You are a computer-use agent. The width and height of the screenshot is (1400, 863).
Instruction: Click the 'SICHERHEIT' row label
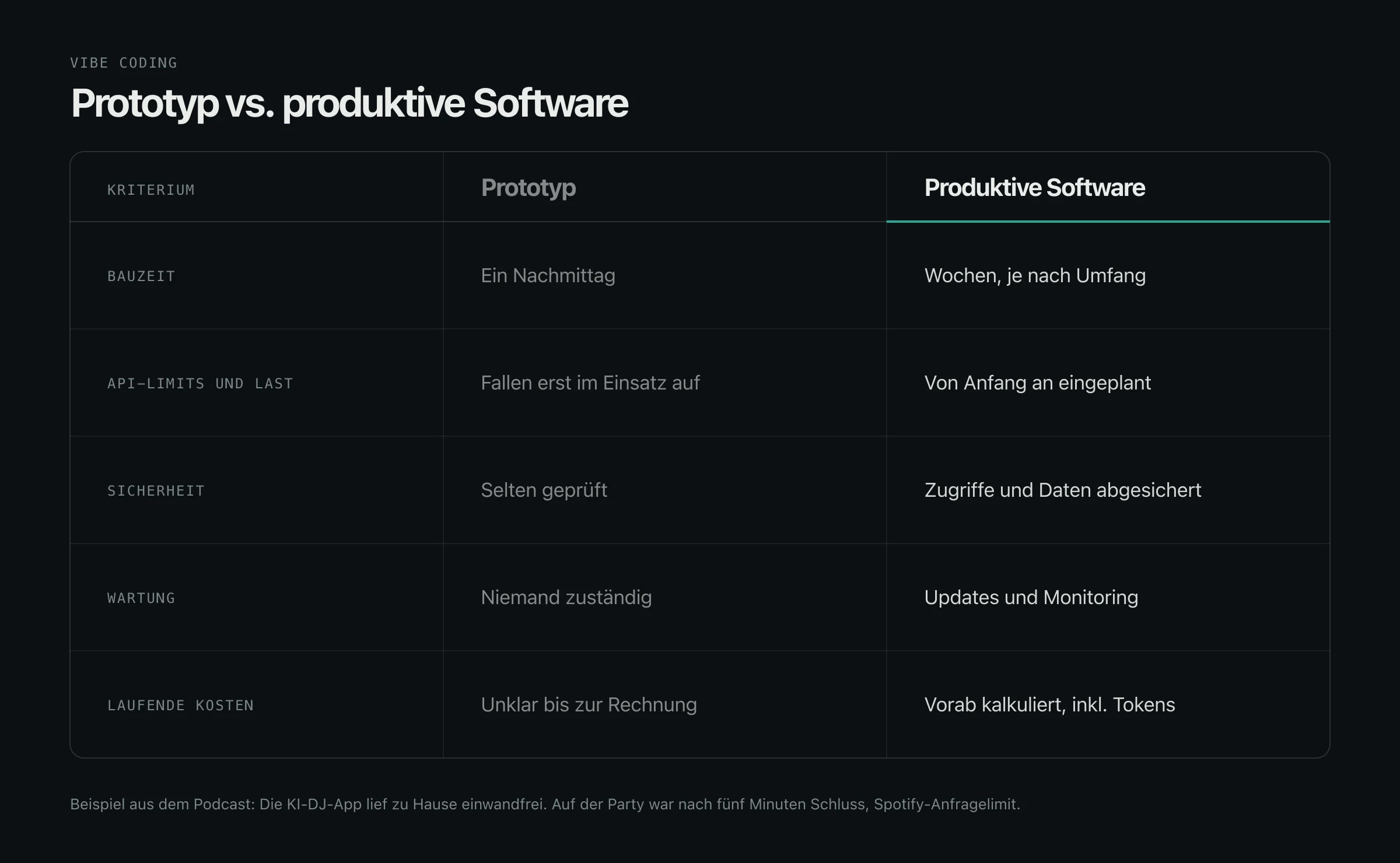(x=156, y=491)
